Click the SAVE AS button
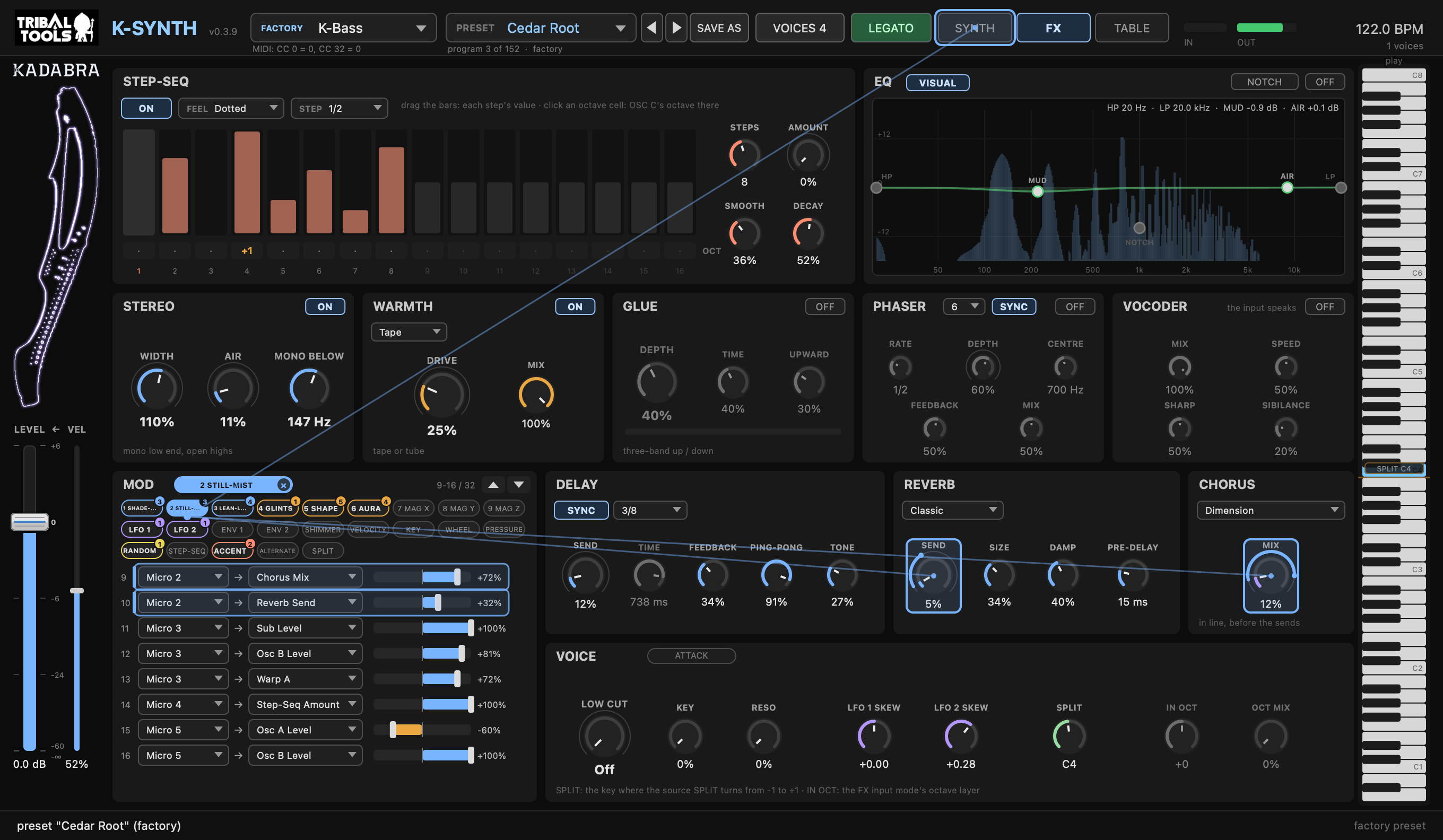Image resolution: width=1443 pixels, height=840 pixels. point(719,28)
